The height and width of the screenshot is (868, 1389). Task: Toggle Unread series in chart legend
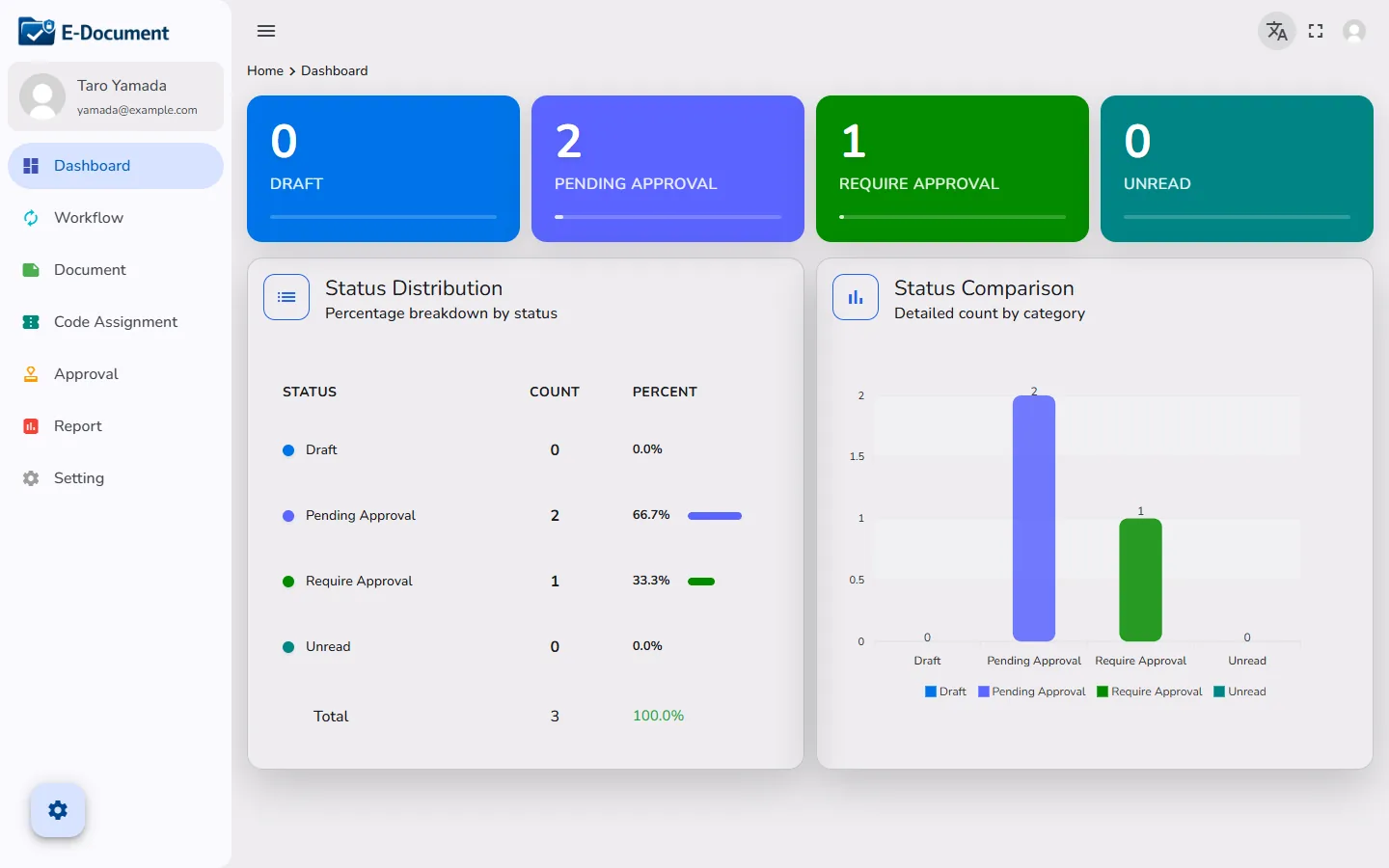point(1240,692)
